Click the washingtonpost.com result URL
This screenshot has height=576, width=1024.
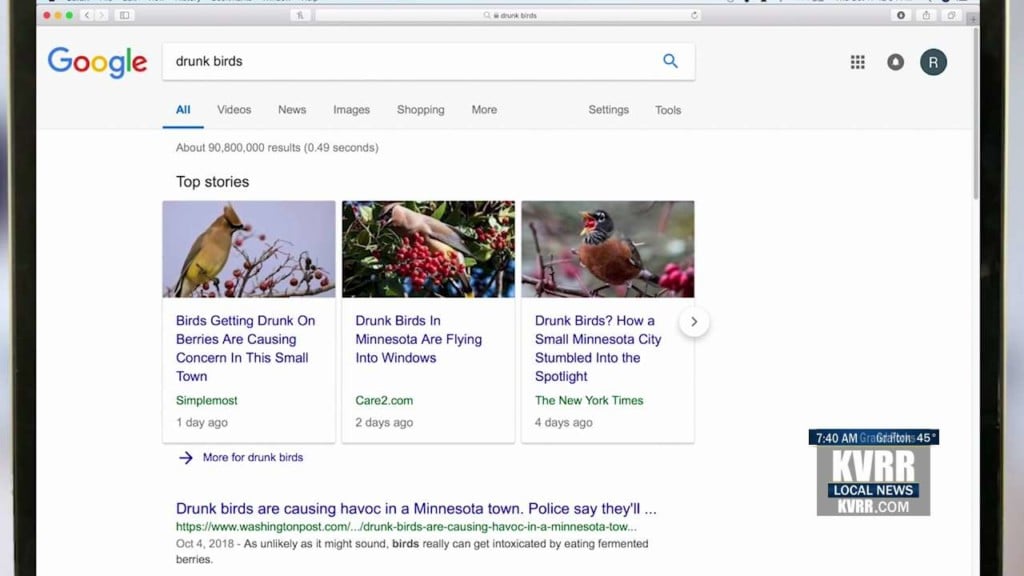pos(406,526)
